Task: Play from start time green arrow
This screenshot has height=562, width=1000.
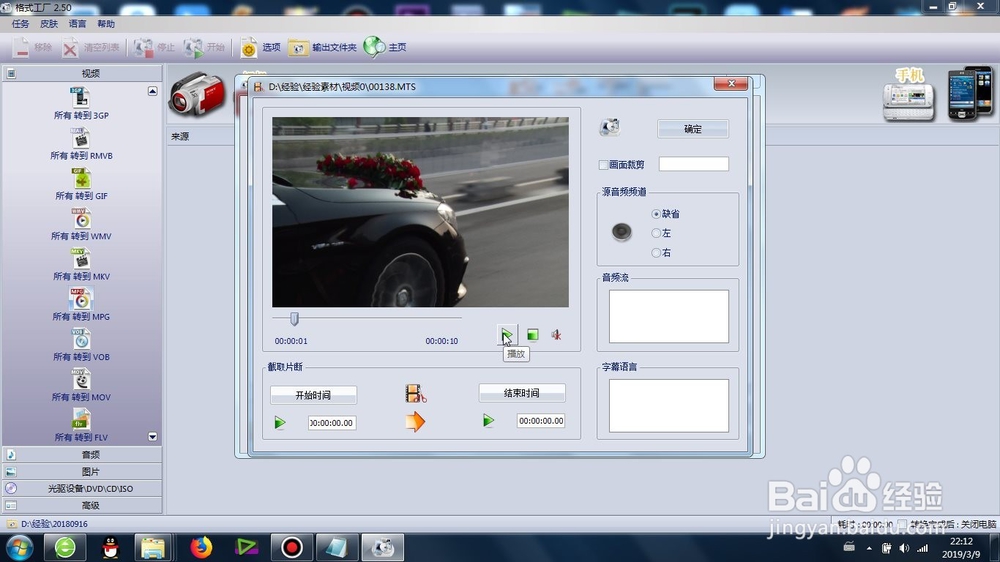Action: click(x=280, y=422)
